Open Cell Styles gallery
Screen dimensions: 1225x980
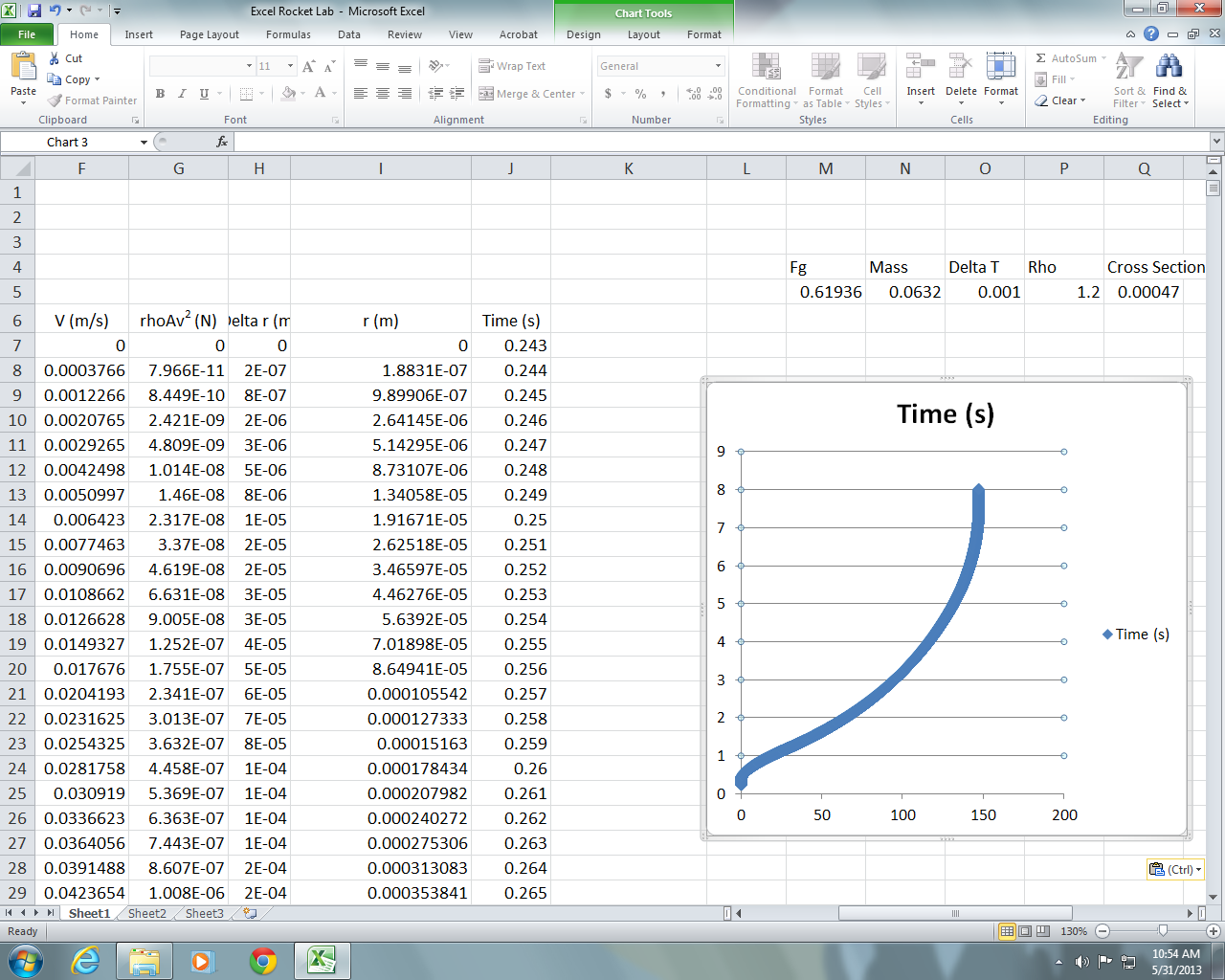[x=872, y=81]
